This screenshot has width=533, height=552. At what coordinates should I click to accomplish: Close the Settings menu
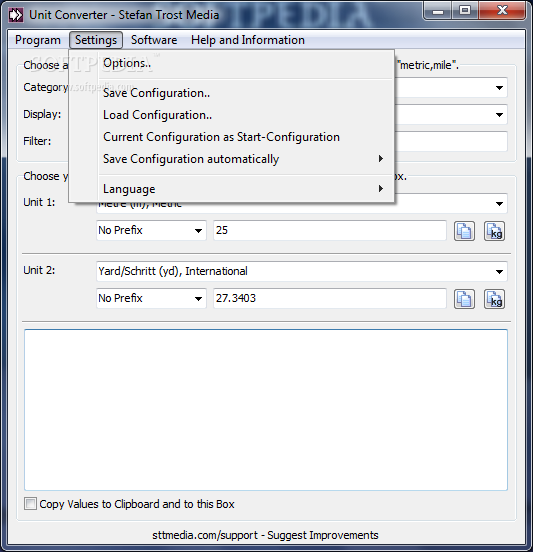pos(96,40)
